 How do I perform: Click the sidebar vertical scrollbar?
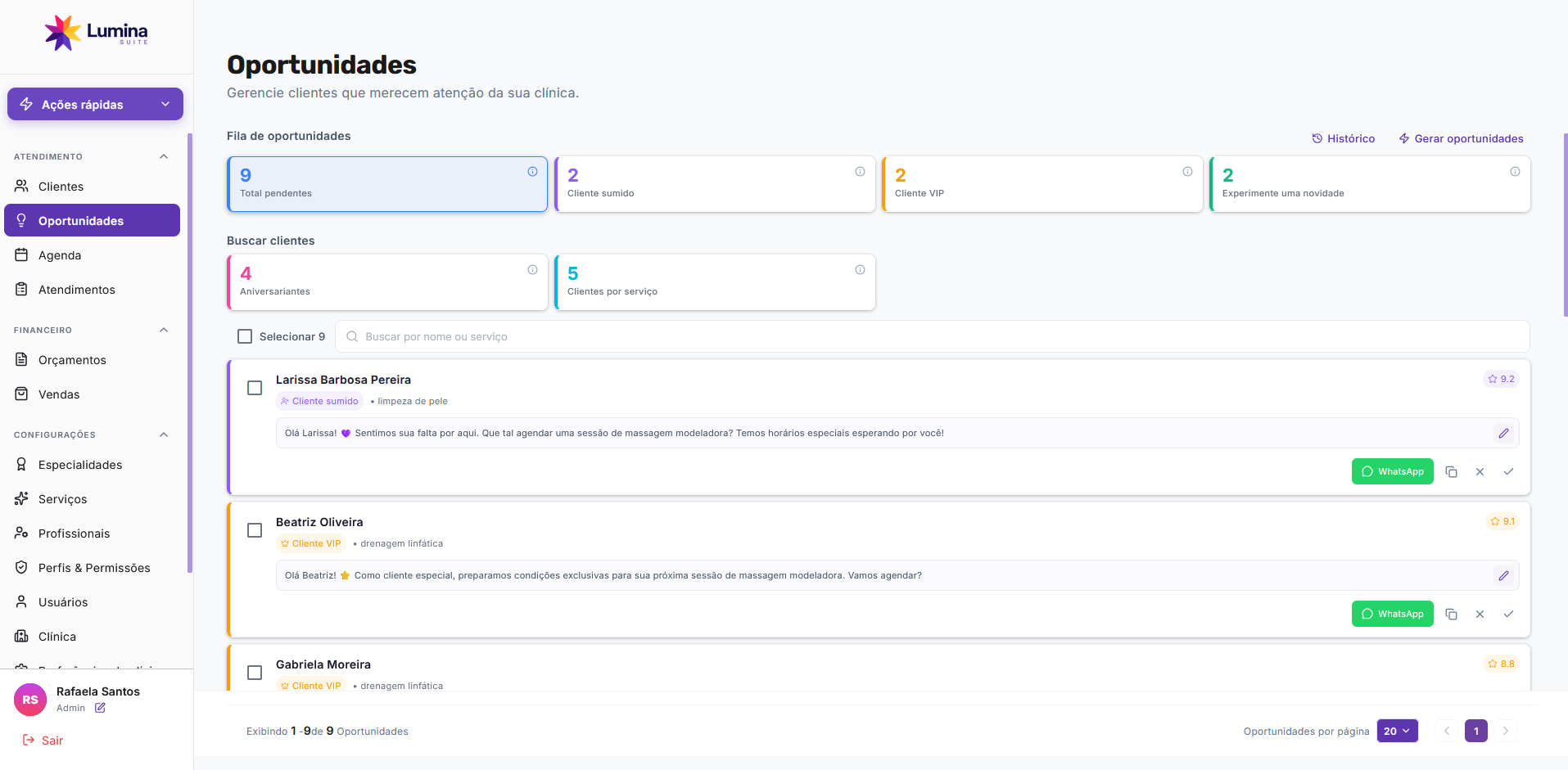(x=190, y=352)
